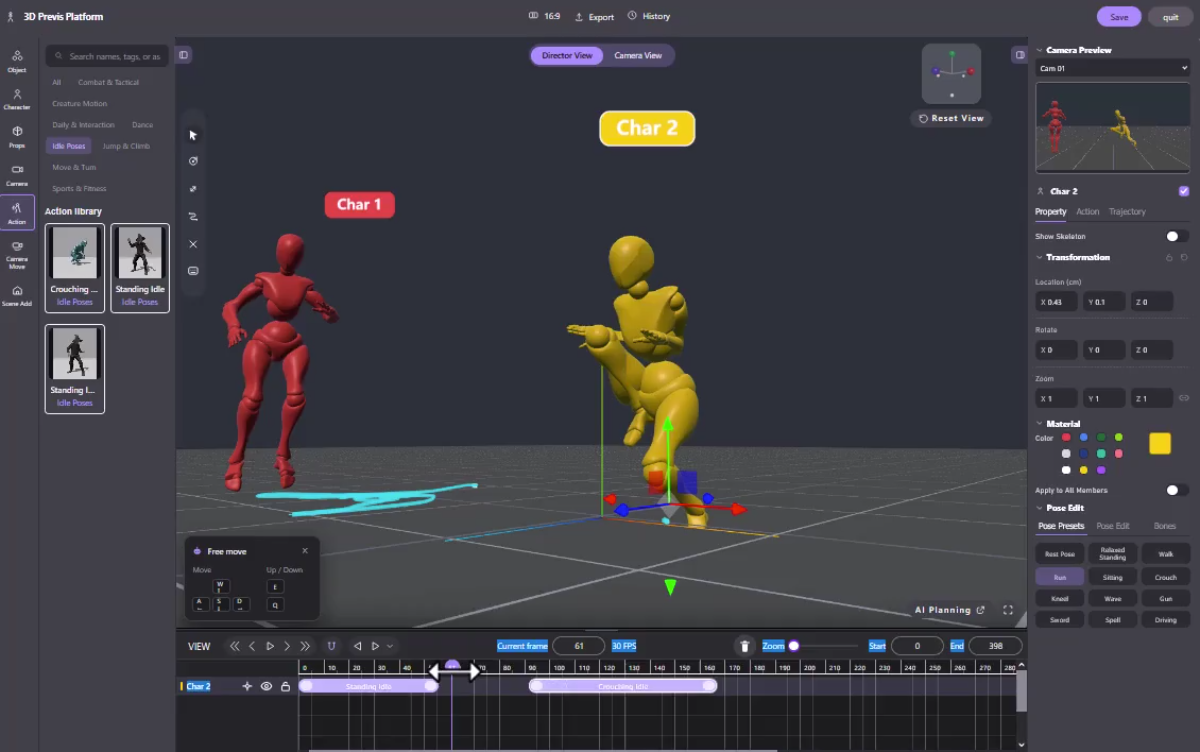Click the Save button
The width and height of the screenshot is (1200, 752).
pyautogui.click(x=1119, y=17)
